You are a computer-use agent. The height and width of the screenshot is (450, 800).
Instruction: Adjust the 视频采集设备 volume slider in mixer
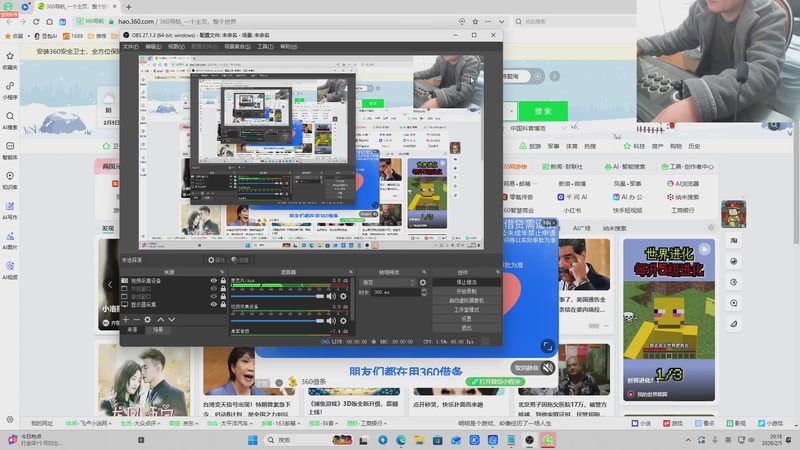click(x=277, y=320)
